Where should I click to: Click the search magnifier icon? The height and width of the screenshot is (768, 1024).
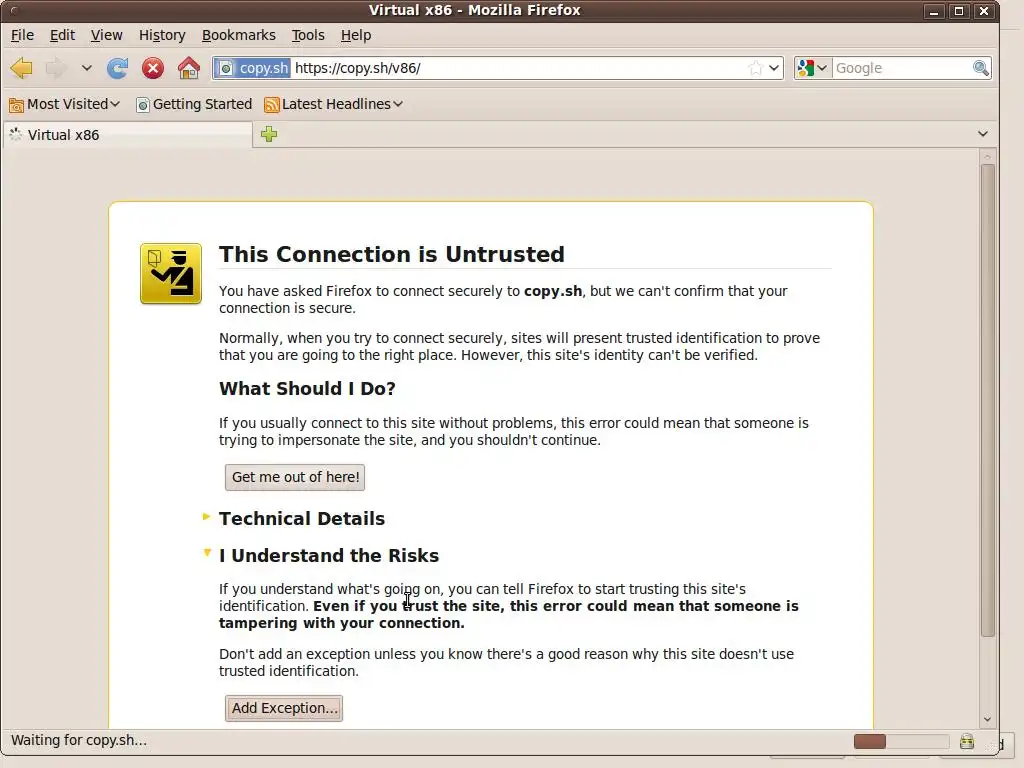980,68
